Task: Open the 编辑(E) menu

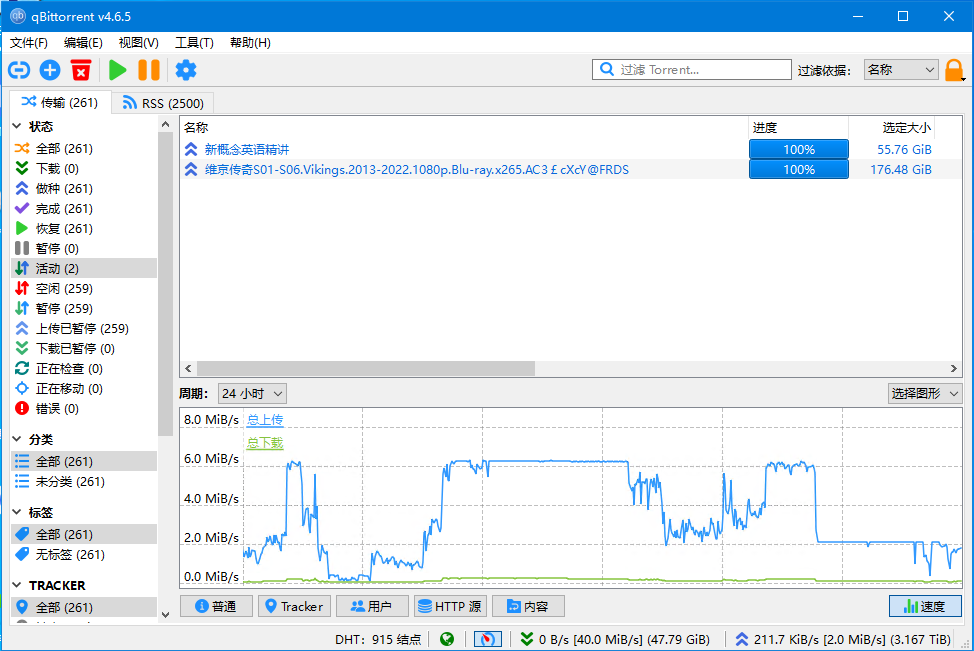Action: coord(83,42)
